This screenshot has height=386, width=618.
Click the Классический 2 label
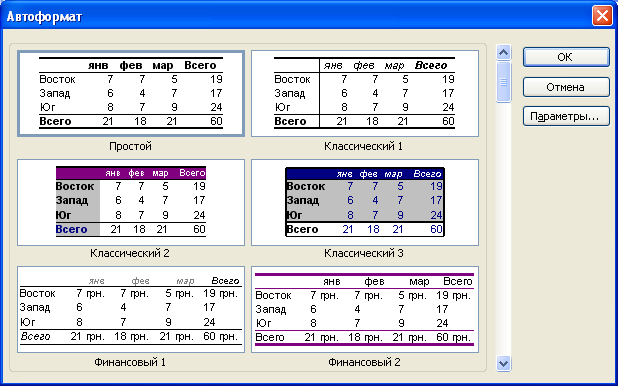tap(130, 253)
